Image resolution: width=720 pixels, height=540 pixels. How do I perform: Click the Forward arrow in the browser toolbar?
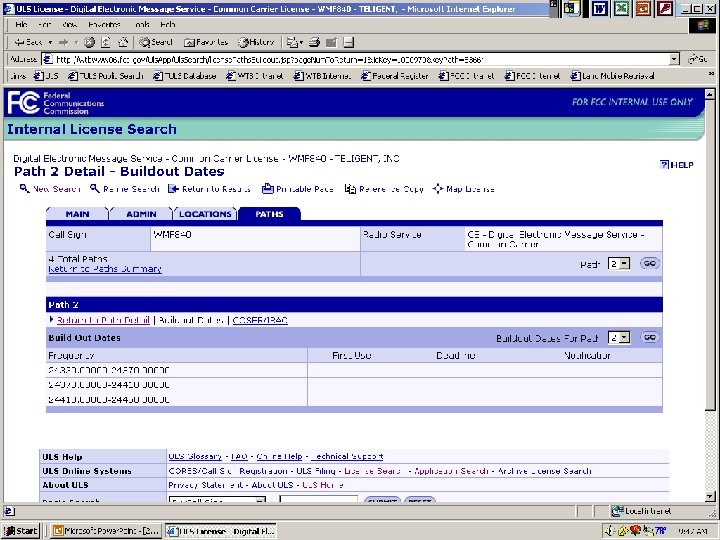[63, 42]
